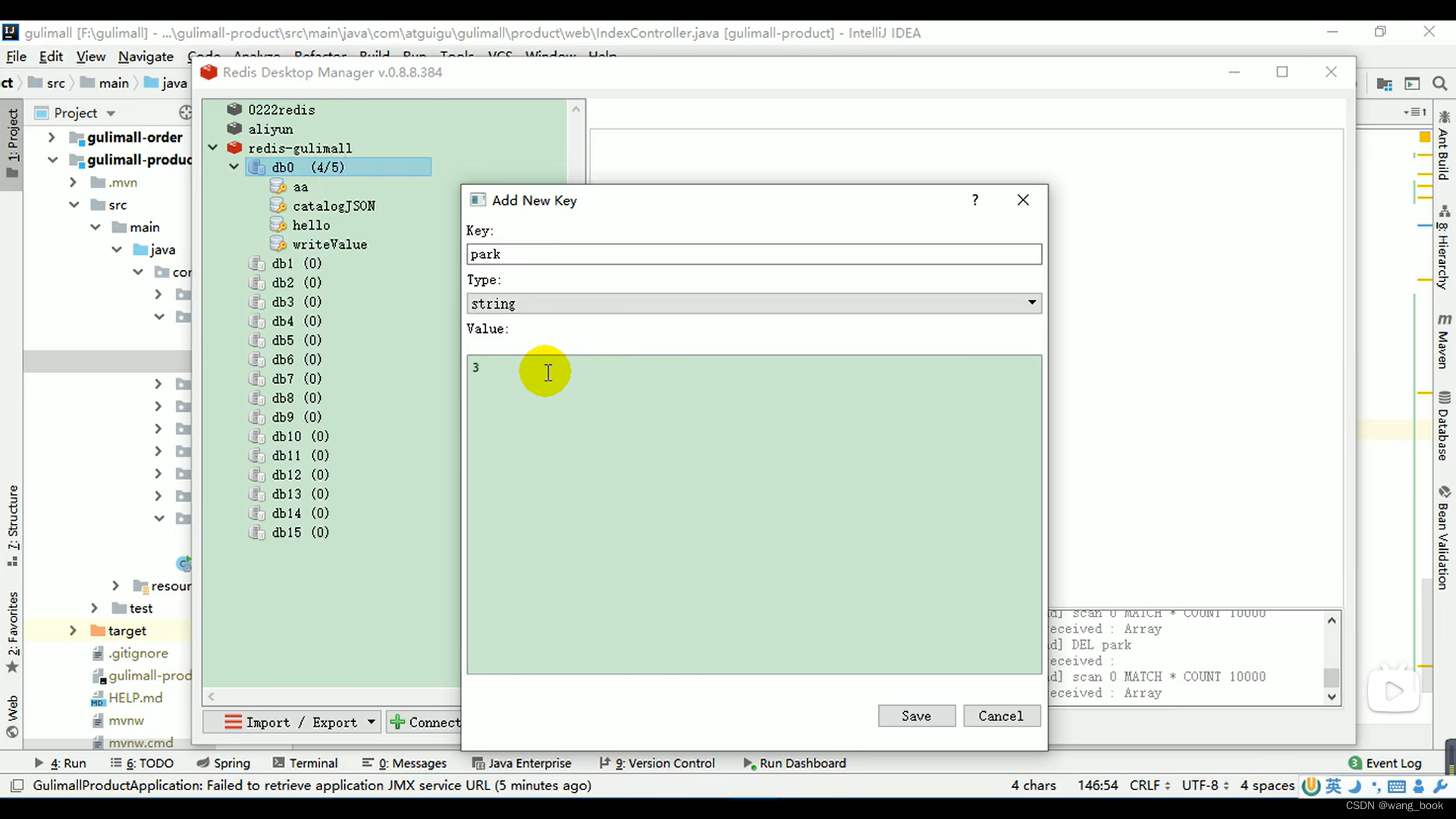Click Cancel in Add New Key dialog

pos(1001,716)
